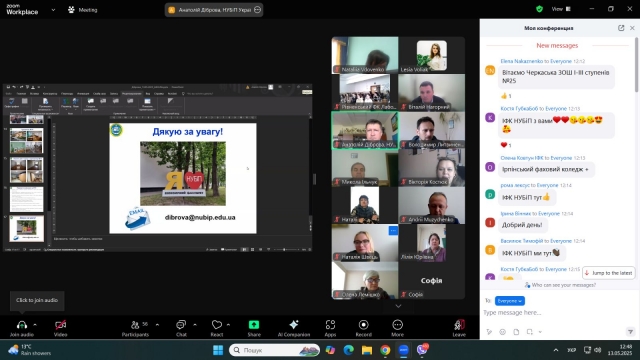The height and width of the screenshot is (360, 640).
Task: Open the React heart menu
Action: coord(217,325)
